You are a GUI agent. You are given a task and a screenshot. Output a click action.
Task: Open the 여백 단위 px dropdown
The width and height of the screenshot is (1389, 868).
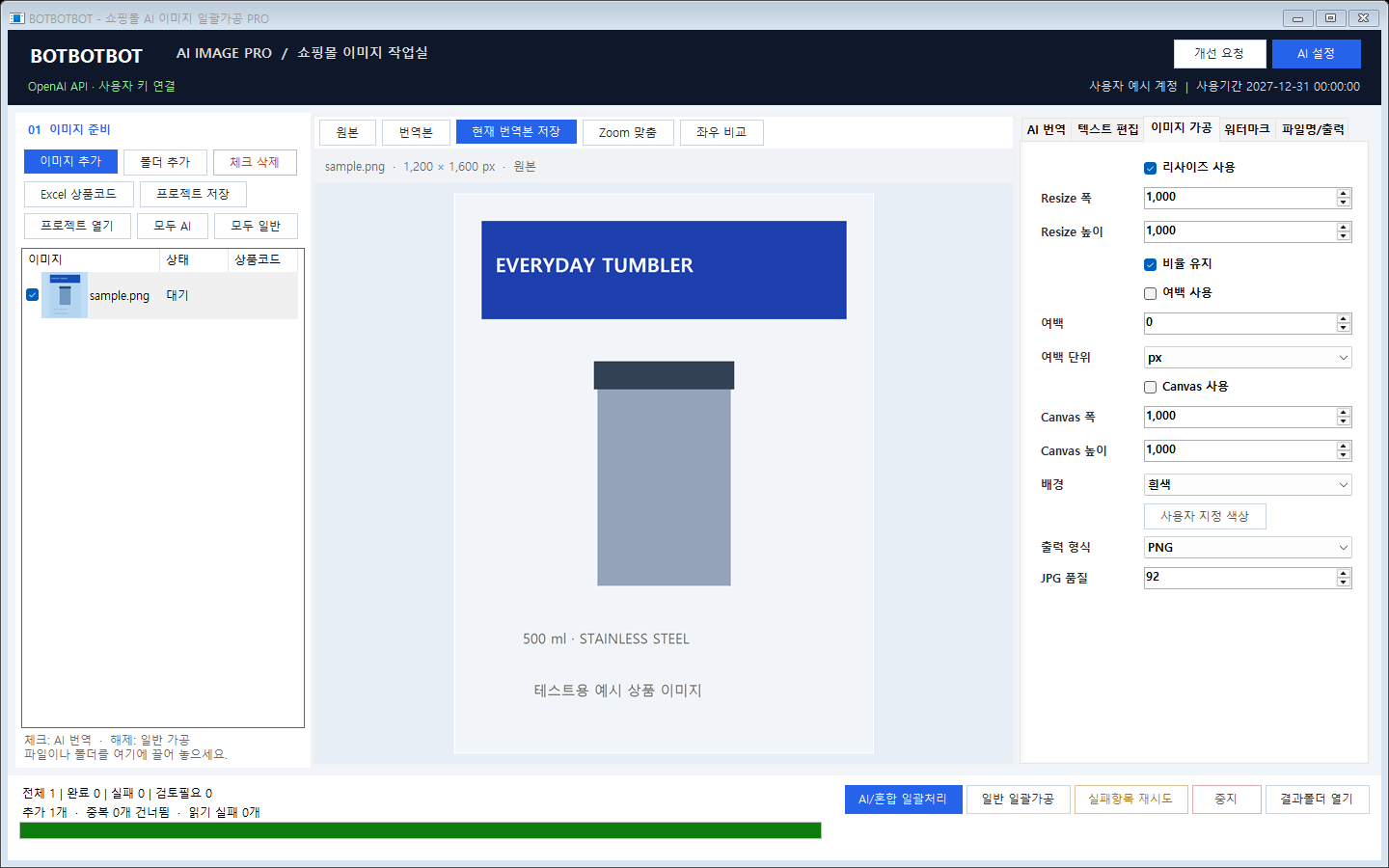click(1247, 358)
